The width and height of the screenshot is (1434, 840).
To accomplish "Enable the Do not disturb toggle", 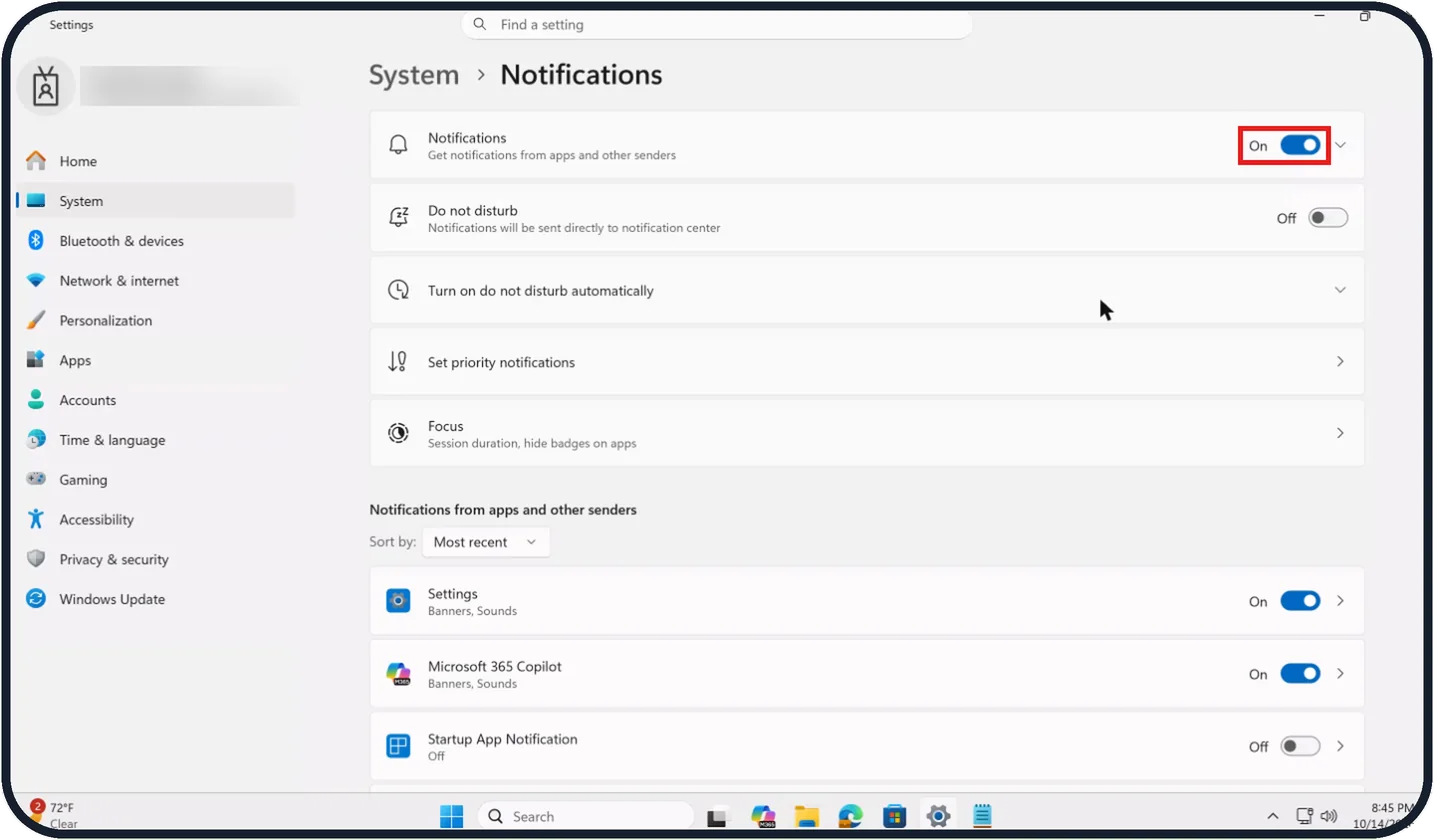I will 1328,218.
